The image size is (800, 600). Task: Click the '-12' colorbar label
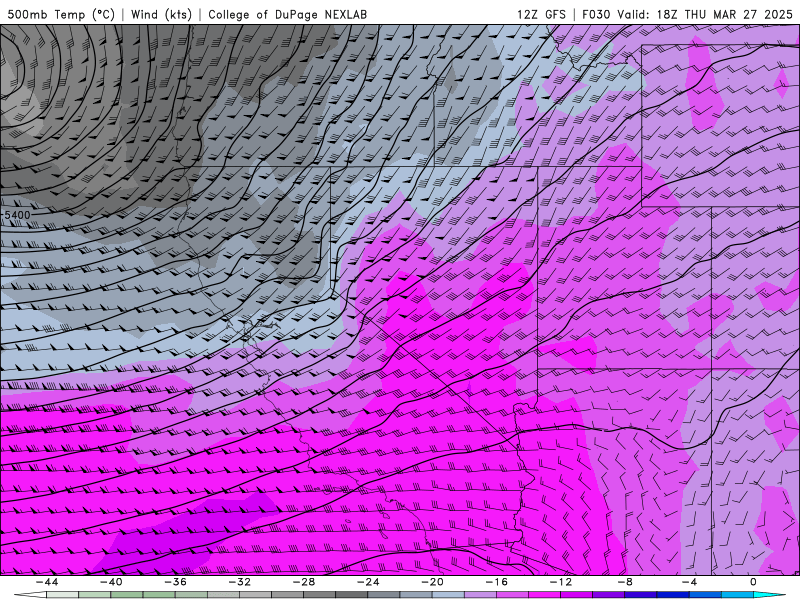(561, 582)
